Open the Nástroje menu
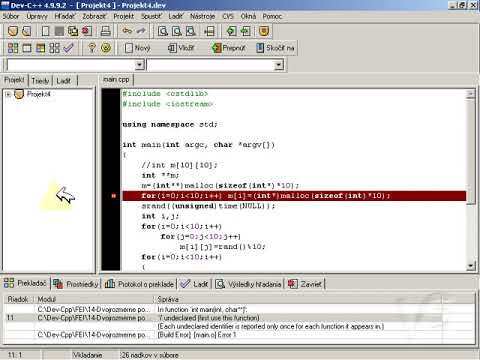 pos(202,16)
